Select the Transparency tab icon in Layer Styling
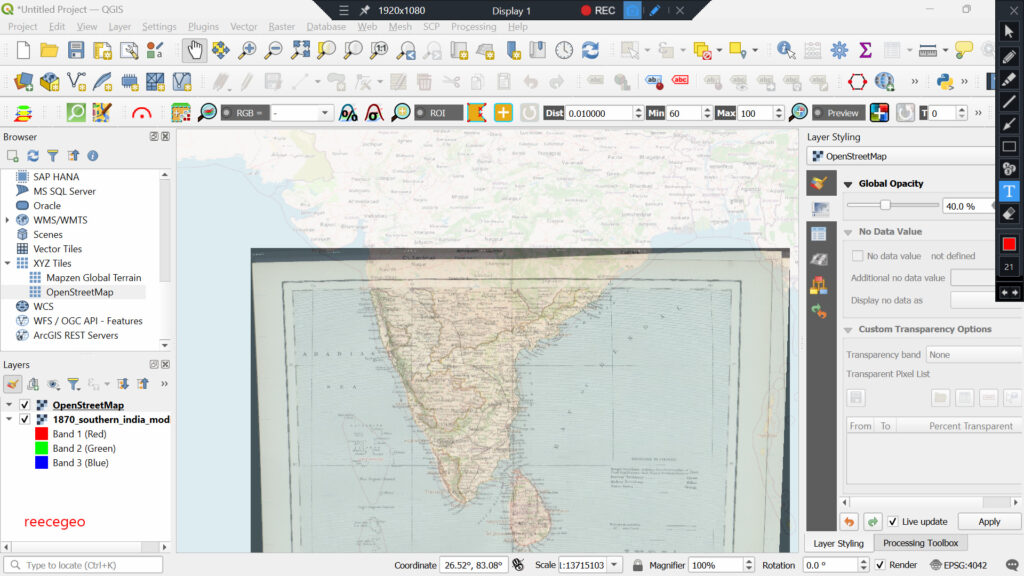Image resolution: width=1024 pixels, height=576 pixels. click(820, 209)
